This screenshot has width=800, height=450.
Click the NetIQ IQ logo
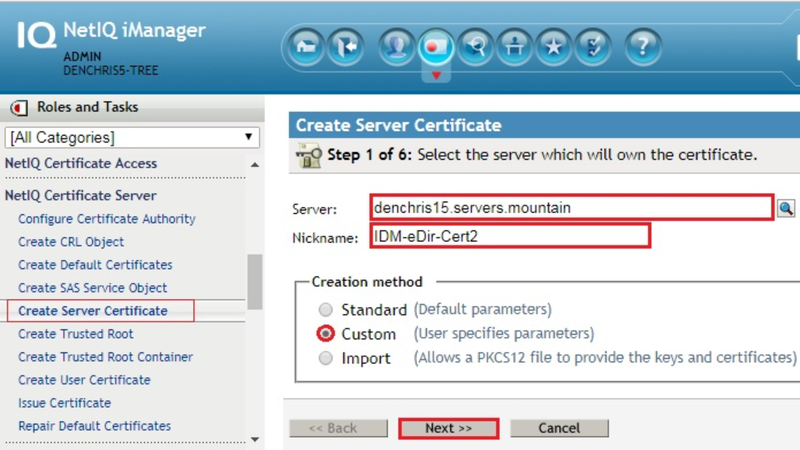point(36,35)
